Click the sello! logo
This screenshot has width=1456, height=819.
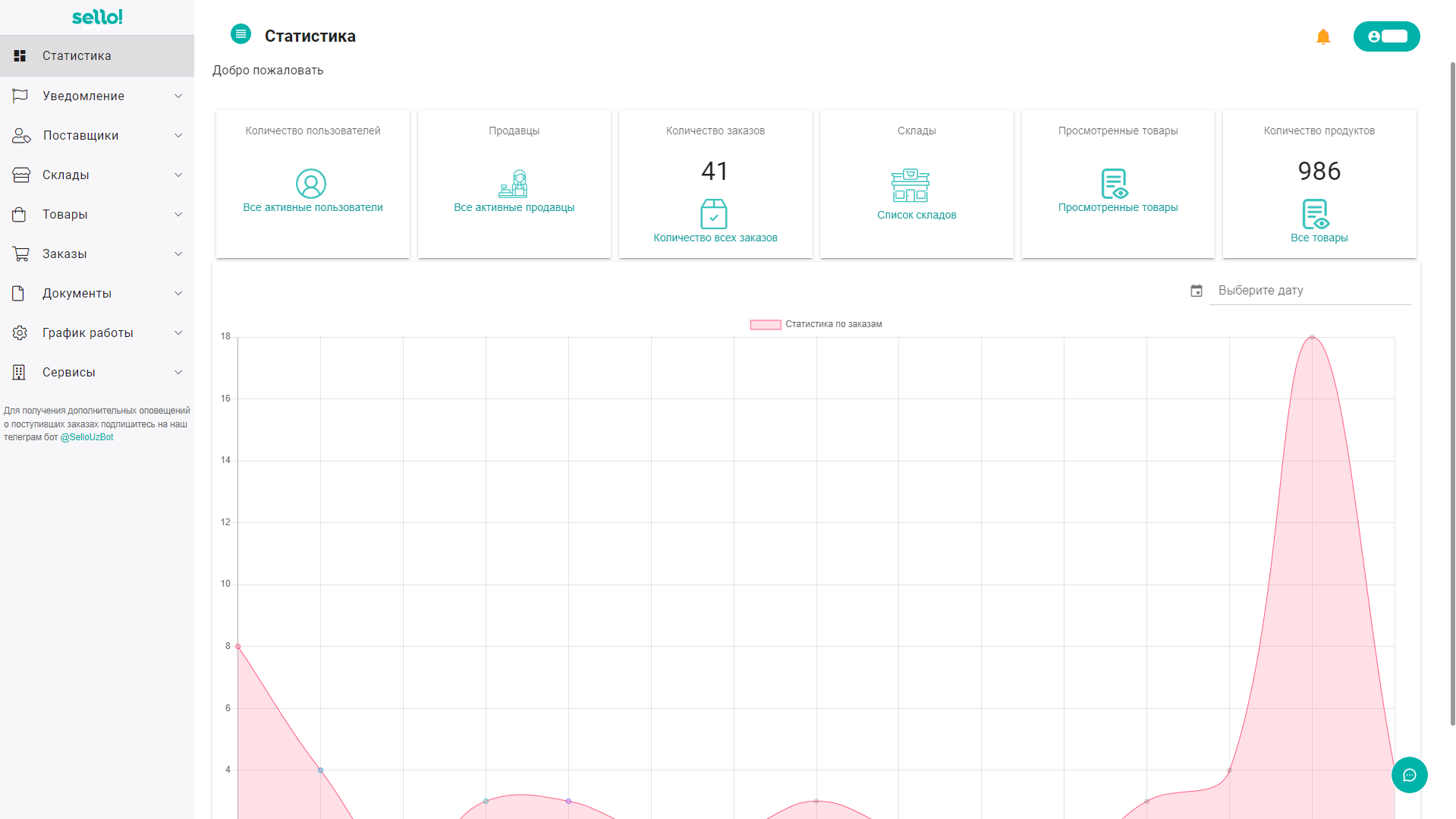coord(97,17)
